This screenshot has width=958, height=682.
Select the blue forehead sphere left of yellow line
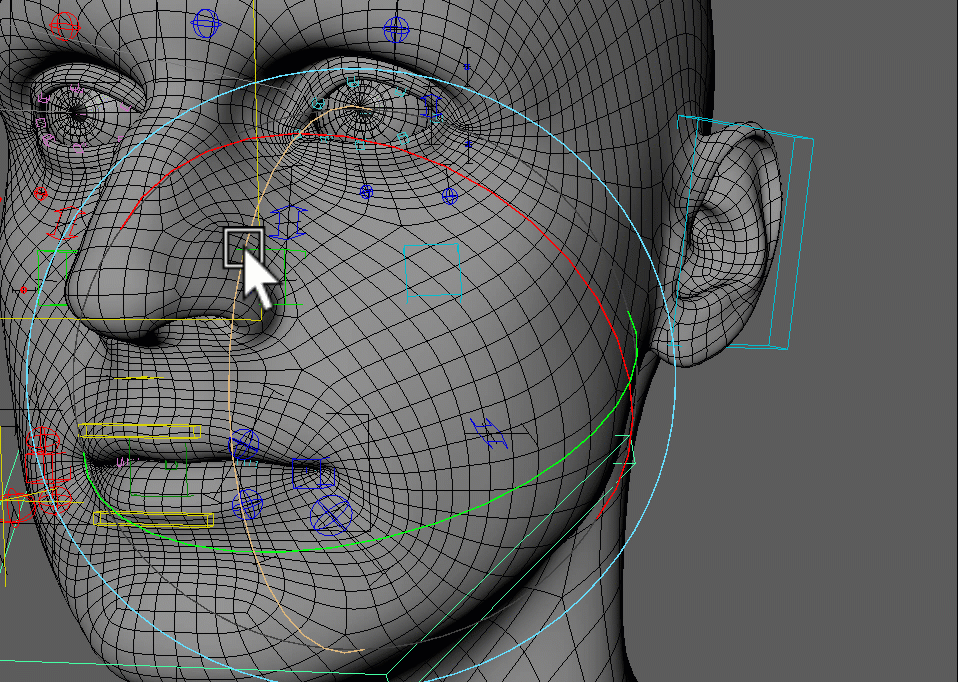(x=206, y=24)
